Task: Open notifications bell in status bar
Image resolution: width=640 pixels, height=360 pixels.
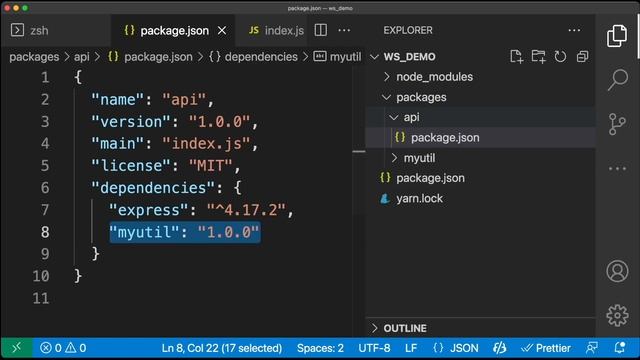Action: (x=620, y=348)
